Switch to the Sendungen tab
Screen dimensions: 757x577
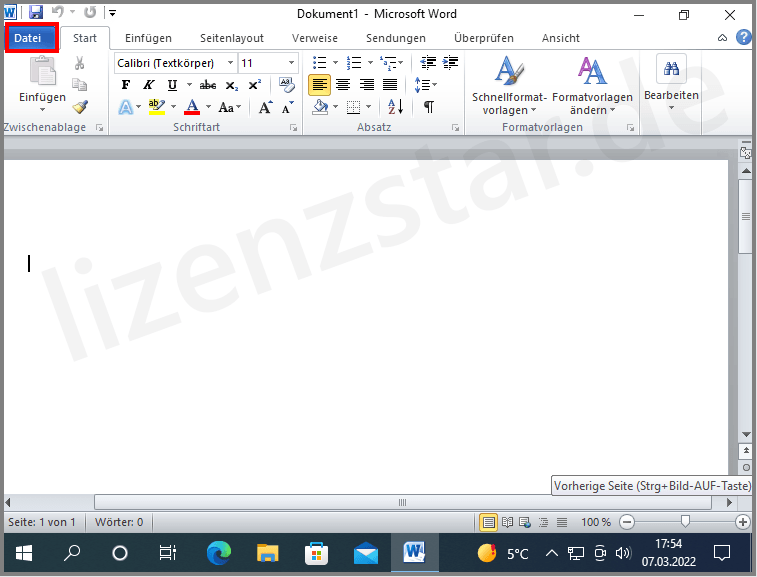pos(396,38)
